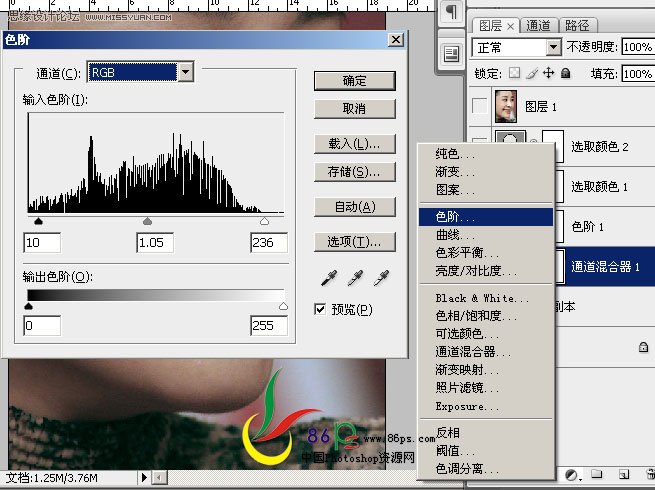Click output levels white slider
The image size is (655, 490).
283,306
